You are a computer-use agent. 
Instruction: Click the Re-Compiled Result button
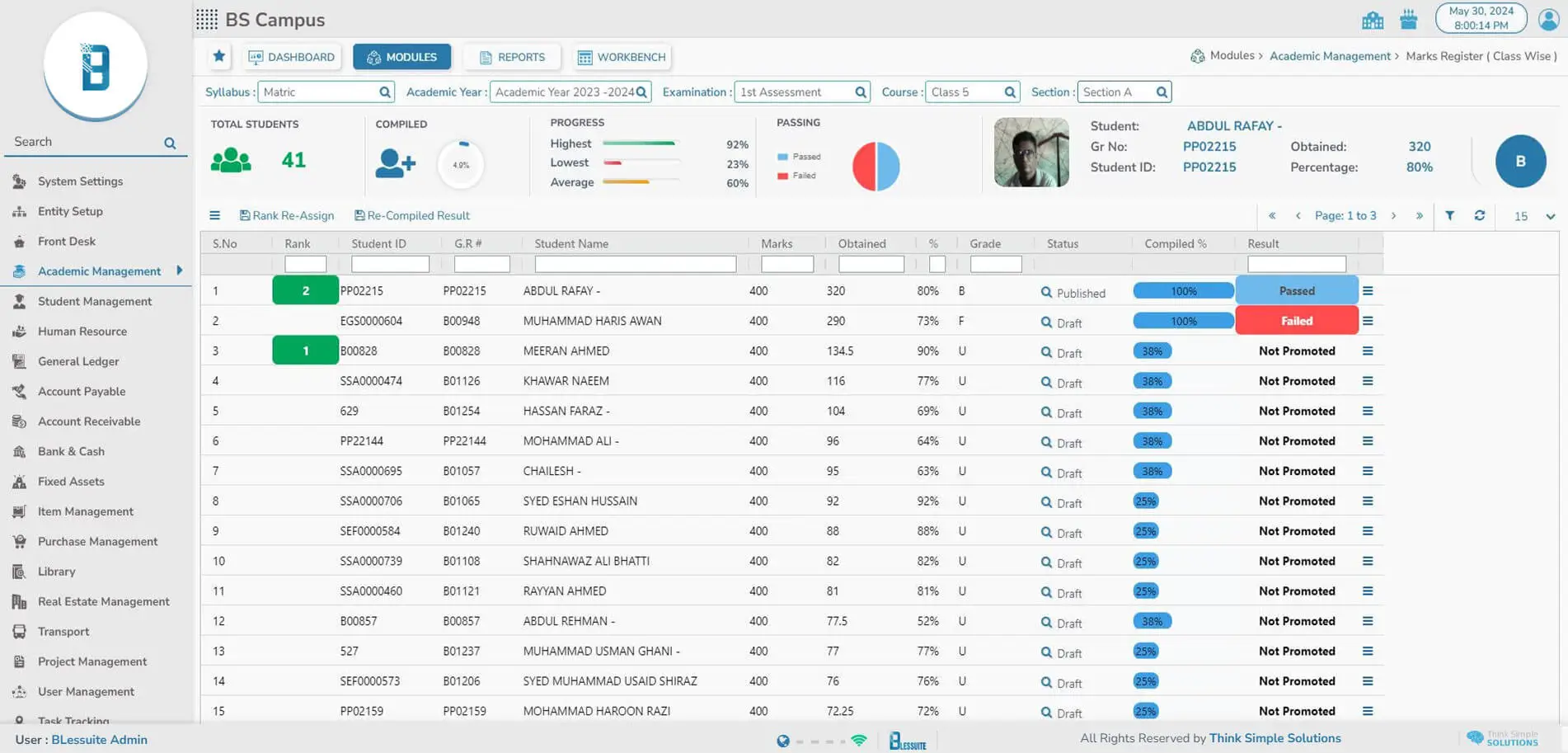[411, 215]
